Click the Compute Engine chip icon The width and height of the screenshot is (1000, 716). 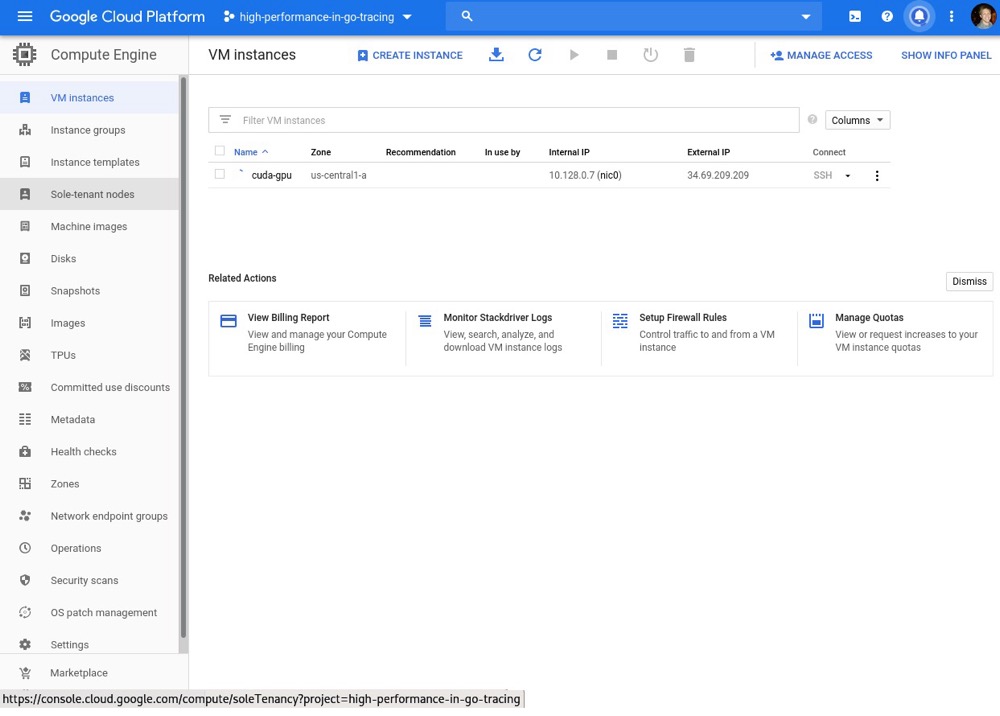coord(25,55)
